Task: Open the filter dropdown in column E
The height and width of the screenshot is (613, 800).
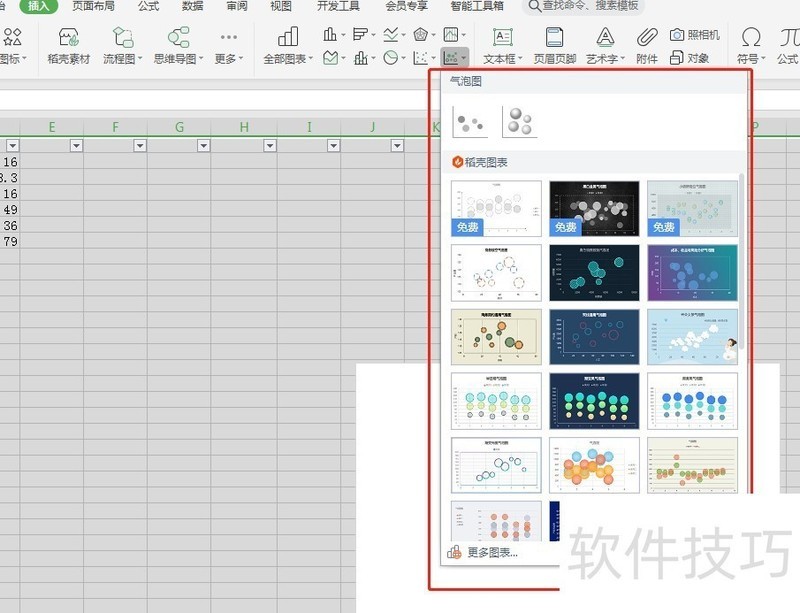Action: click(76, 146)
